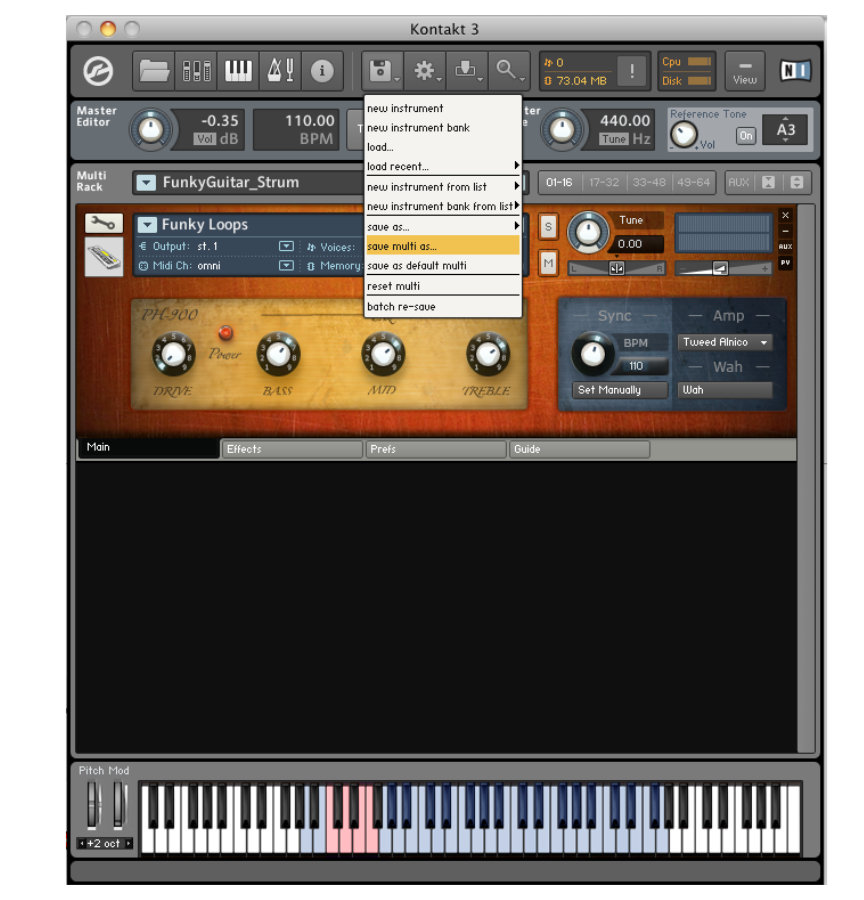This screenshot has height=900, width=864.
Task: Click the +2 oct right arrow
Action: click(129, 843)
